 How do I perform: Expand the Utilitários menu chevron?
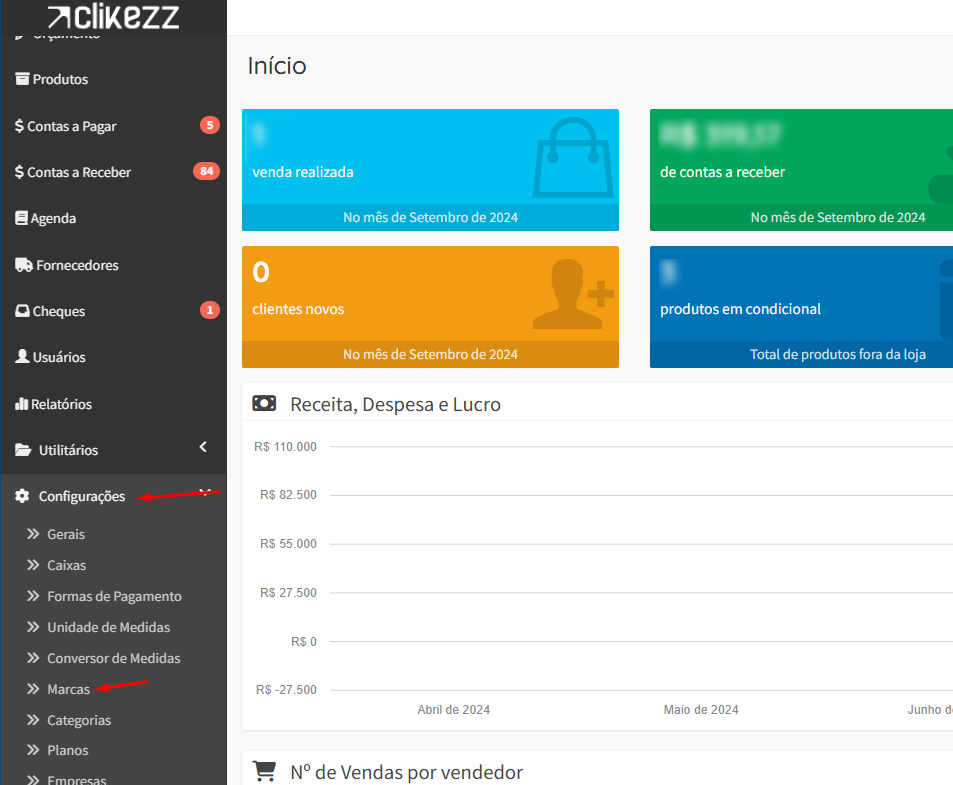[203, 447]
